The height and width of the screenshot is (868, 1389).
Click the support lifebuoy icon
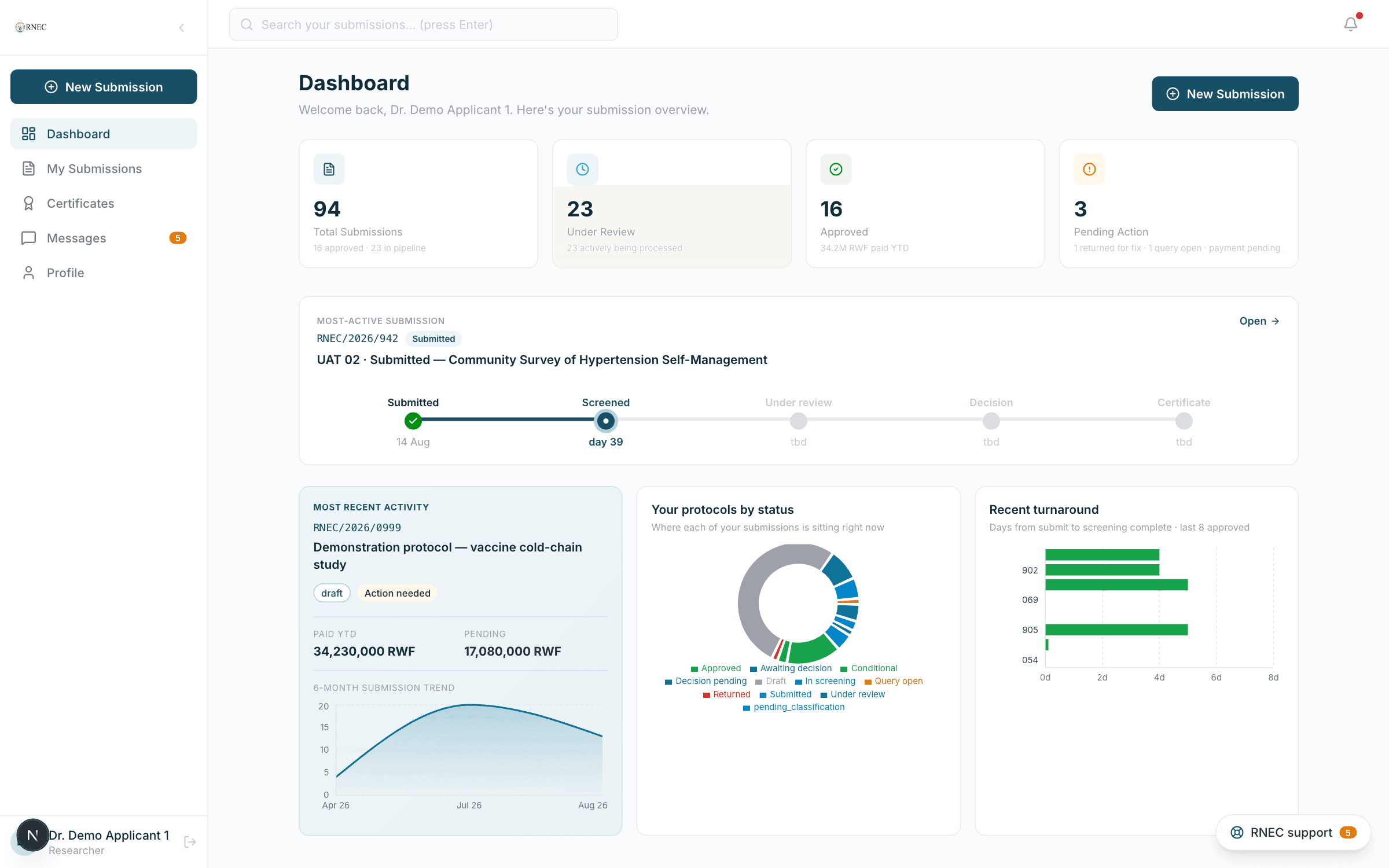tap(1237, 832)
